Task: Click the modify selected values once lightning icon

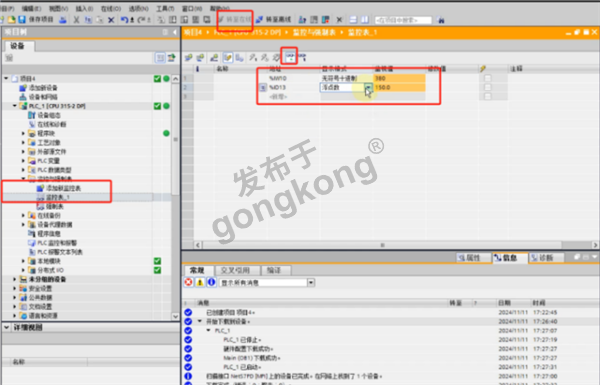Action: point(253,58)
